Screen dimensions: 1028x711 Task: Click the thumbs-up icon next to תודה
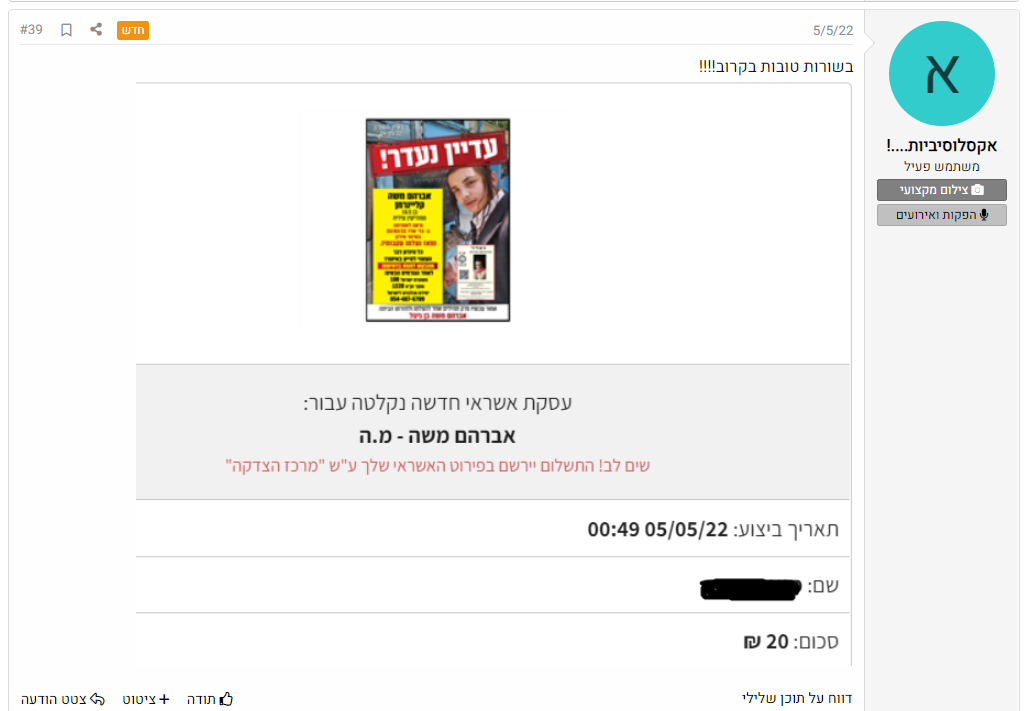(226, 699)
